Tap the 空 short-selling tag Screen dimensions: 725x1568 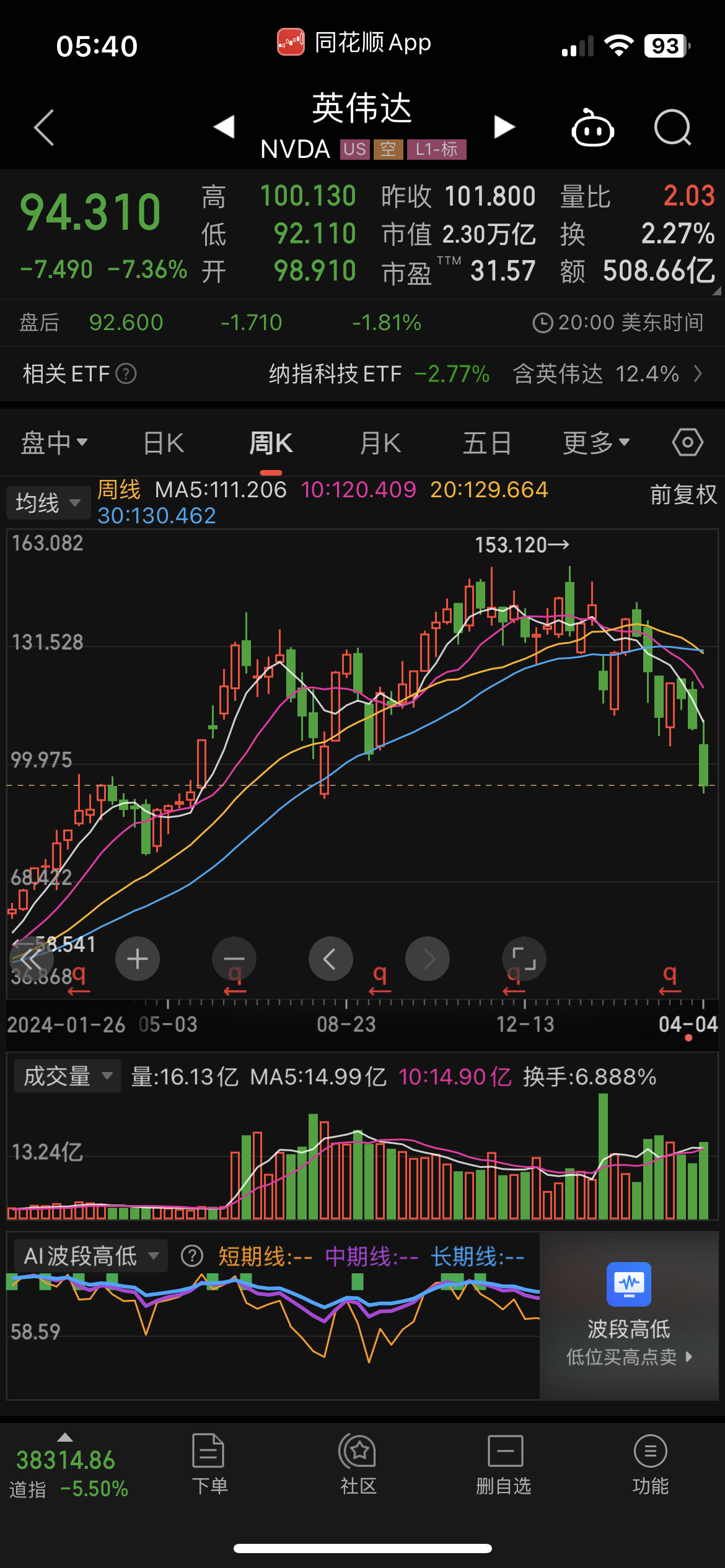[x=388, y=149]
